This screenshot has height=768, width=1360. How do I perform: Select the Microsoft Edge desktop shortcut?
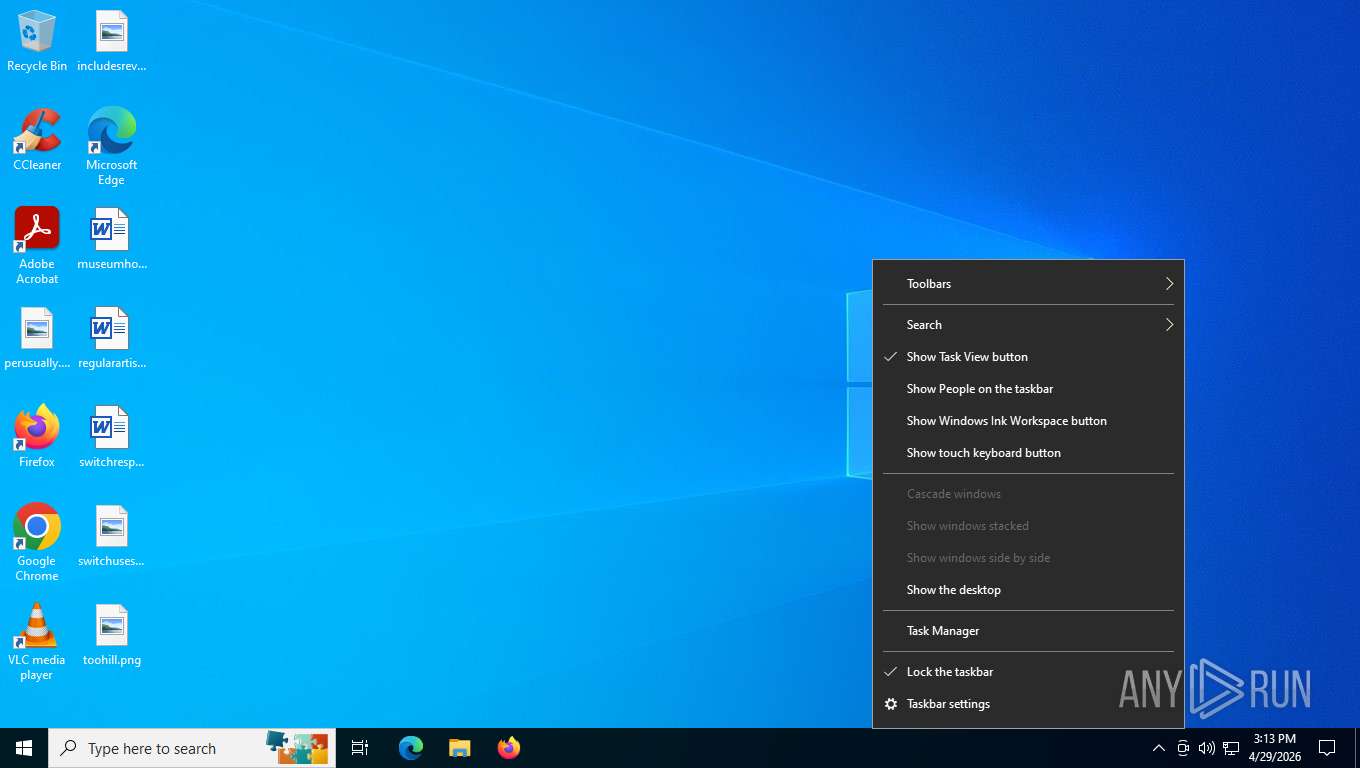112,146
